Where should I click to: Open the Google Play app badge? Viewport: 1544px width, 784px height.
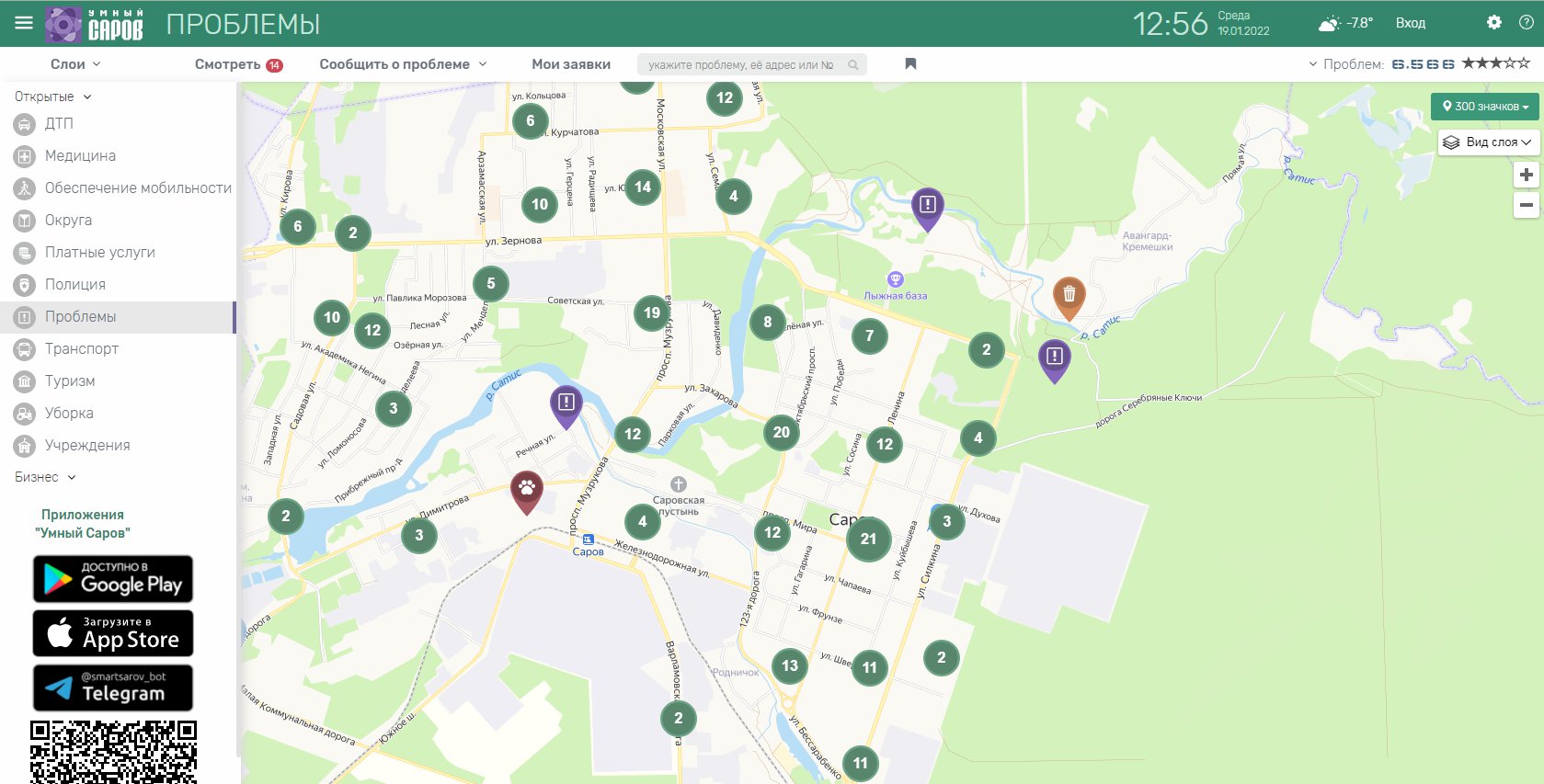113,579
